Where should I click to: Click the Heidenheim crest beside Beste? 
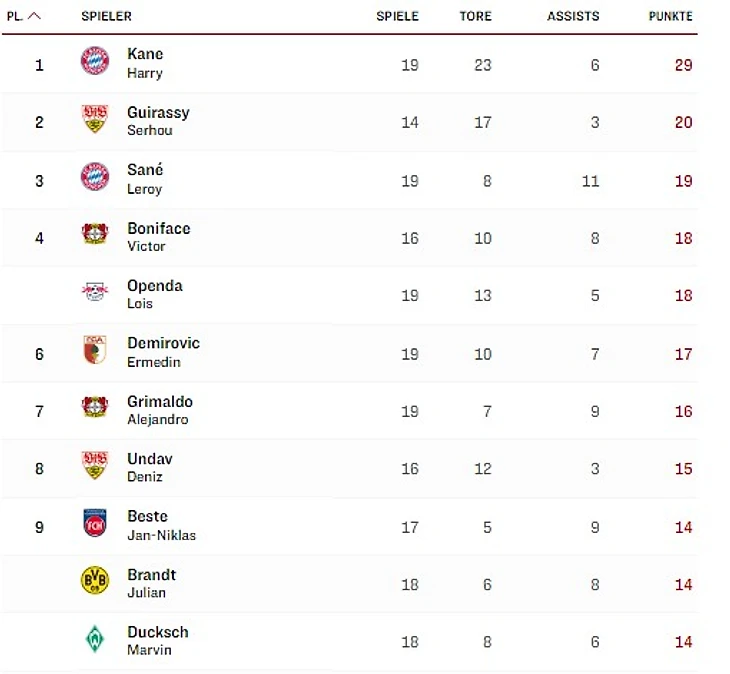click(x=95, y=523)
